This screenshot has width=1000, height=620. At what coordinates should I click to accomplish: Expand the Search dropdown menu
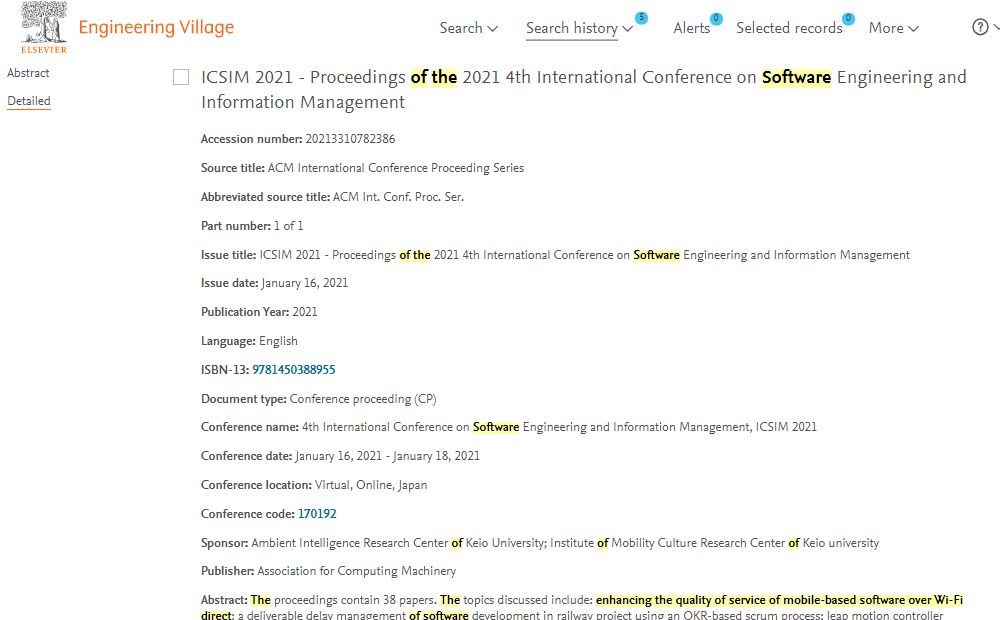469,28
